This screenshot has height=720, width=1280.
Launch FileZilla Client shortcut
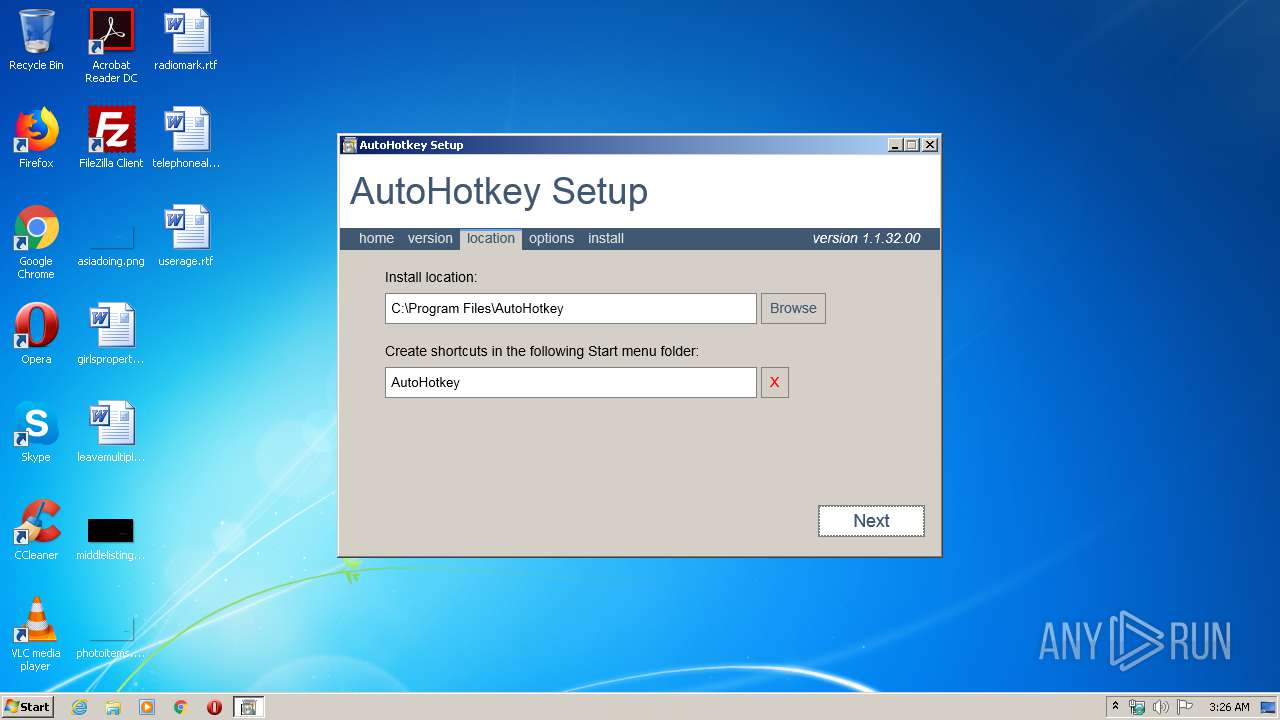111,138
